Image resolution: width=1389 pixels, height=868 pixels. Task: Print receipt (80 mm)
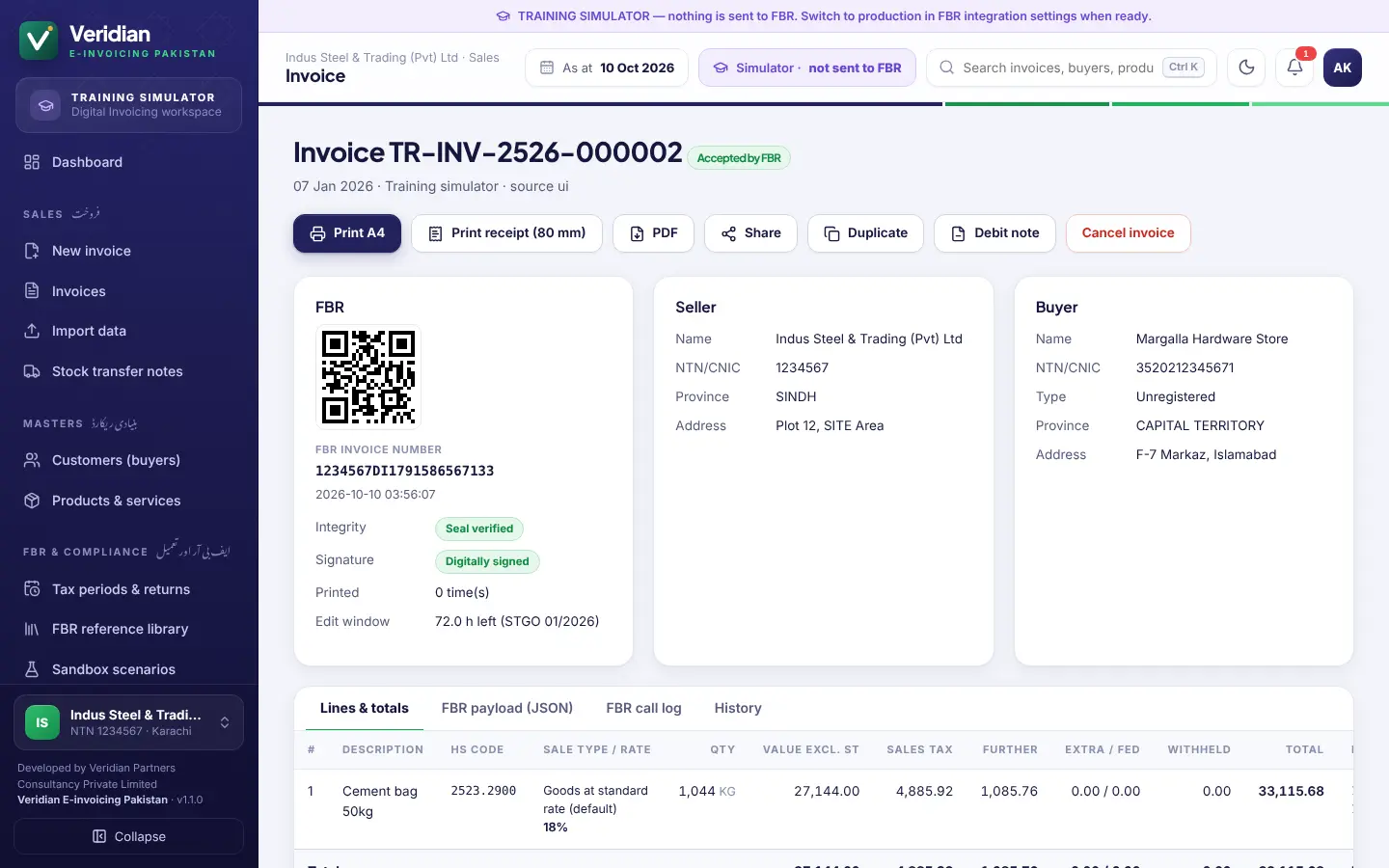(506, 233)
